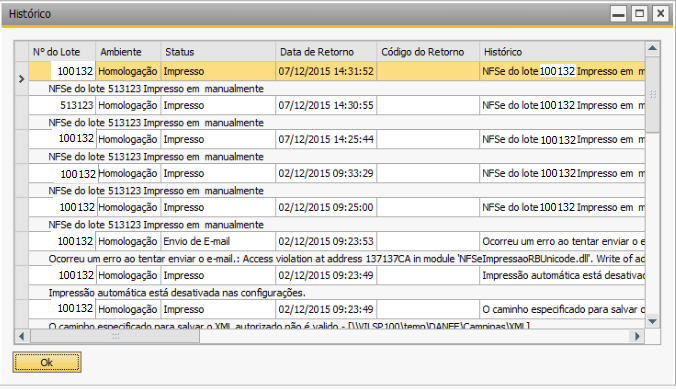Select the date cell 07/12/2015 14:30:55
Image resolution: width=676 pixels, height=389 pixels.
pyautogui.click(x=326, y=105)
